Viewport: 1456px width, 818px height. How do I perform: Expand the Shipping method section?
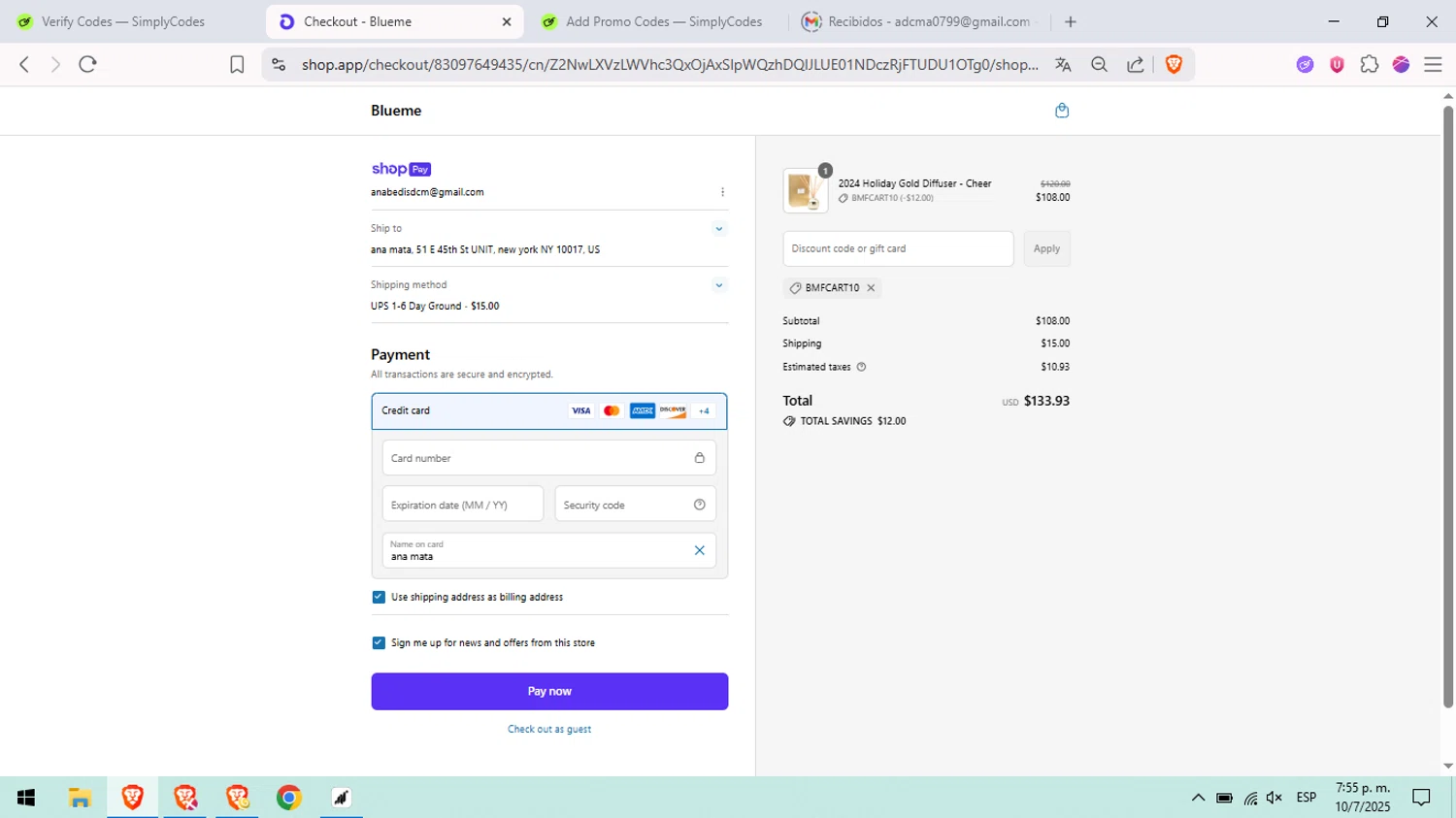pyautogui.click(x=719, y=285)
